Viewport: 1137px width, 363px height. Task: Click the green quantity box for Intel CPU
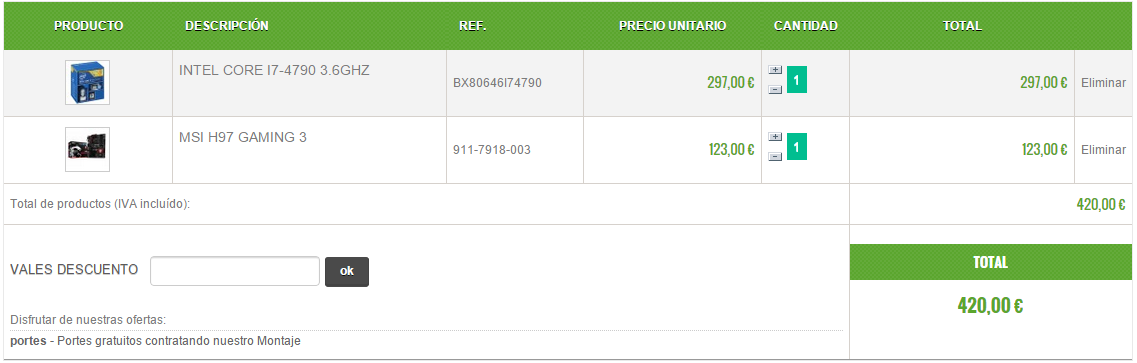point(796,80)
